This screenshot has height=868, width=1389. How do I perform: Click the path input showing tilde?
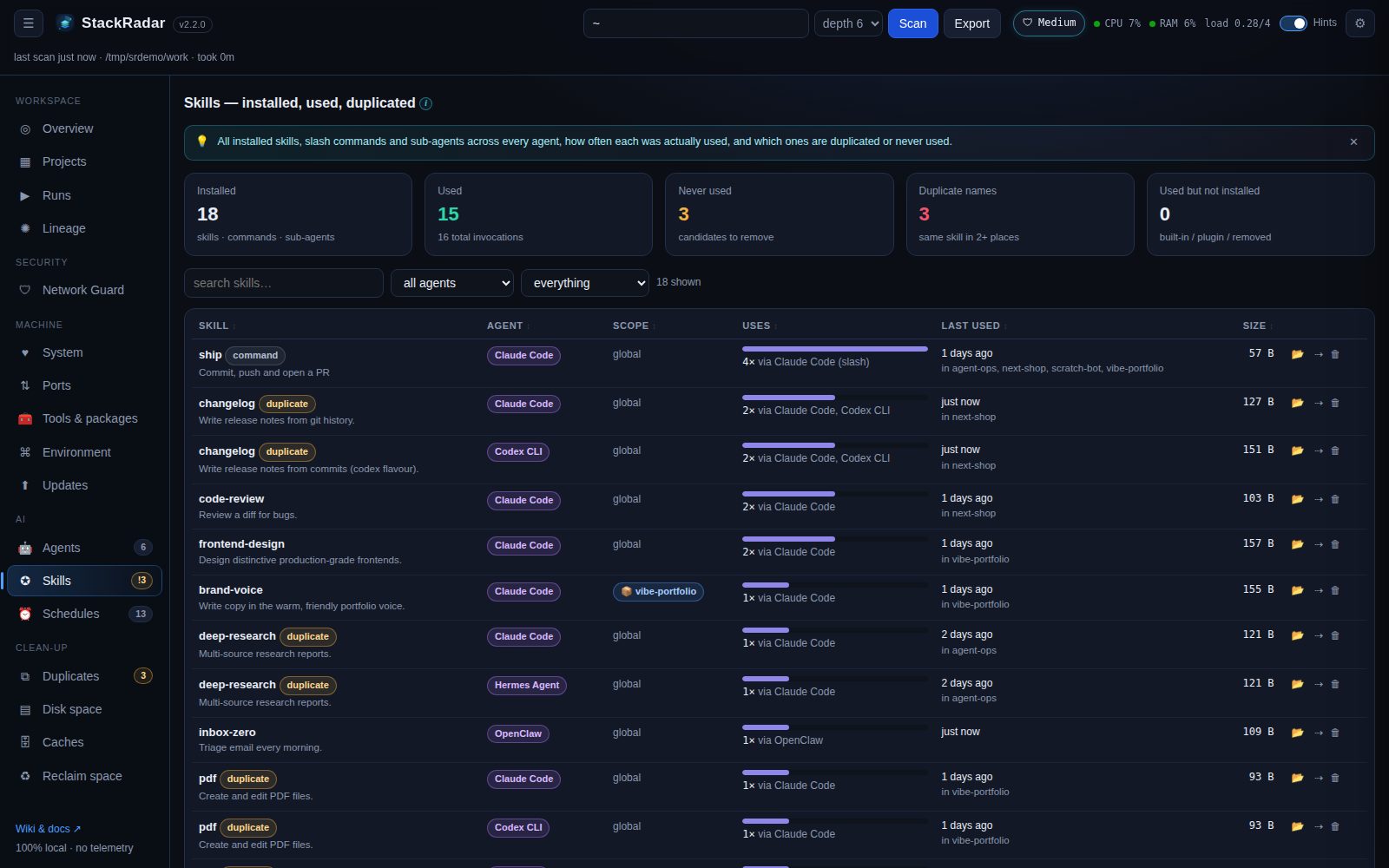pos(695,23)
